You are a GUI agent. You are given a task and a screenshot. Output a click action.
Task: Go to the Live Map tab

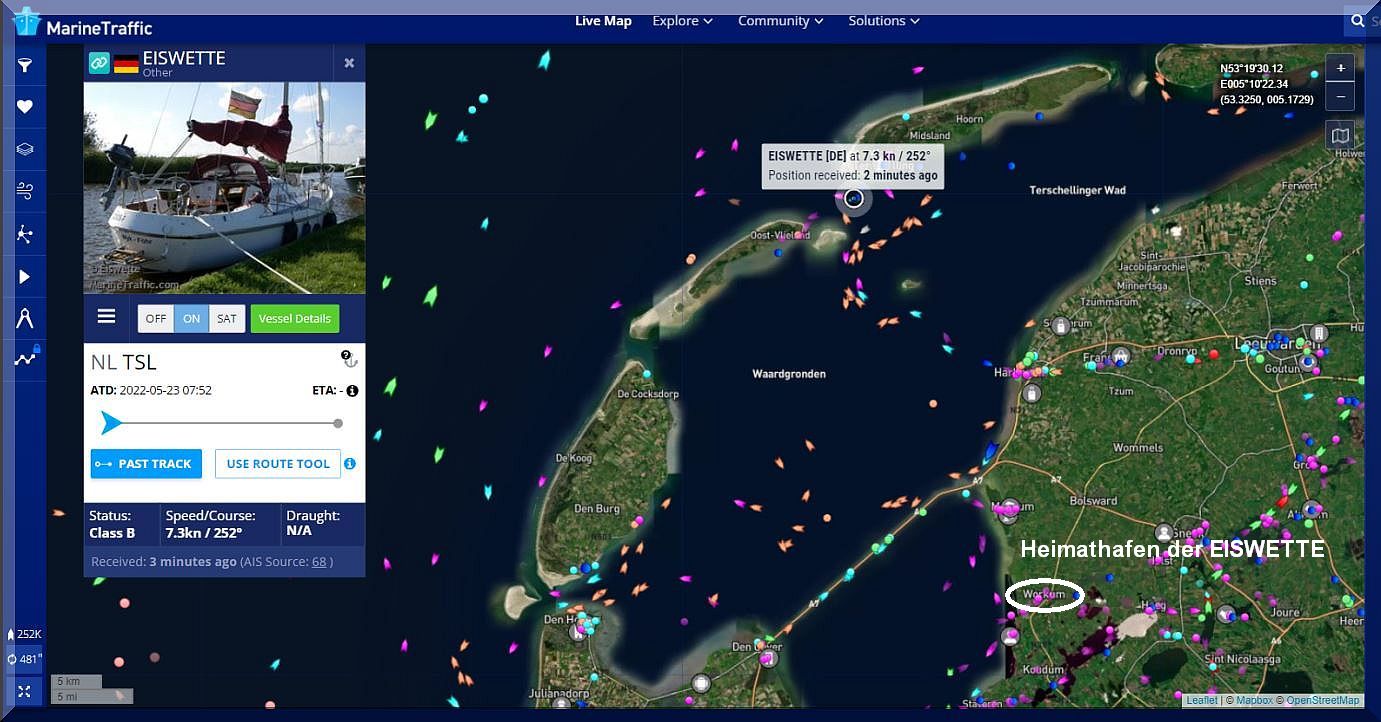coord(603,21)
